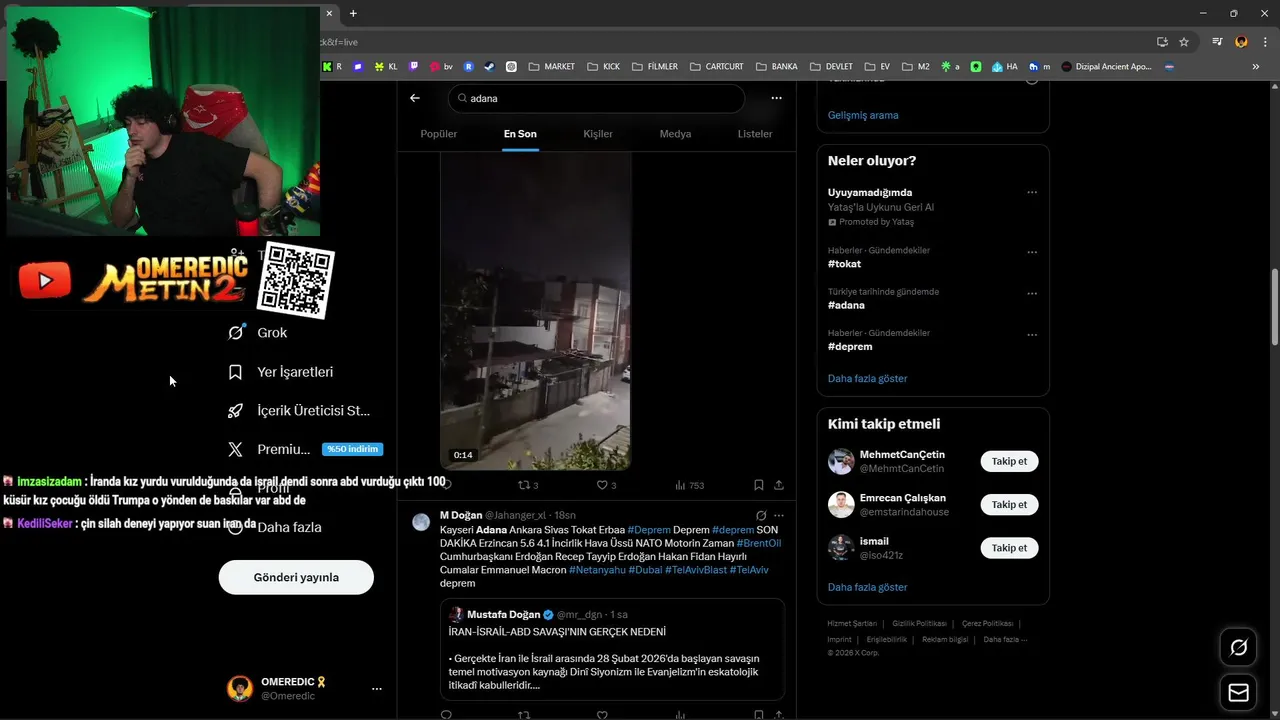Click the Gönderi yayınla button
This screenshot has width=1280, height=720.
(x=296, y=577)
